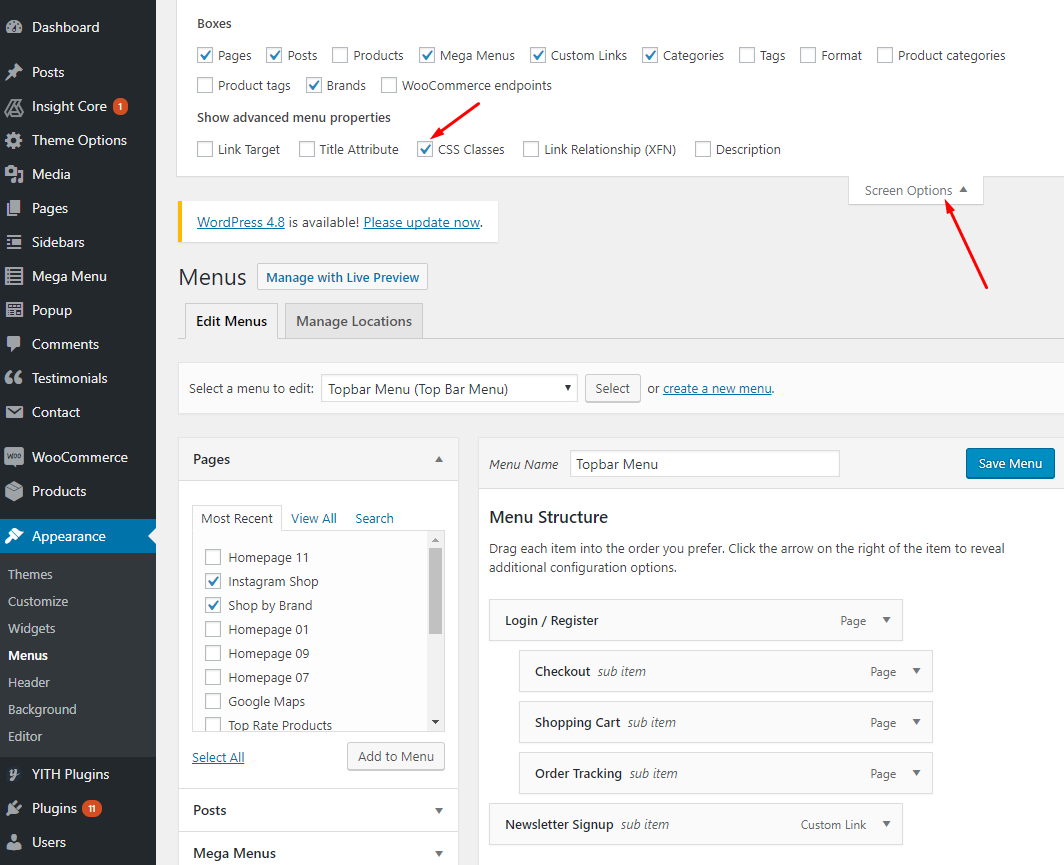Image resolution: width=1064 pixels, height=865 pixels.
Task: Expand Newsletter Signup menu item
Action: [x=886, y=824]
